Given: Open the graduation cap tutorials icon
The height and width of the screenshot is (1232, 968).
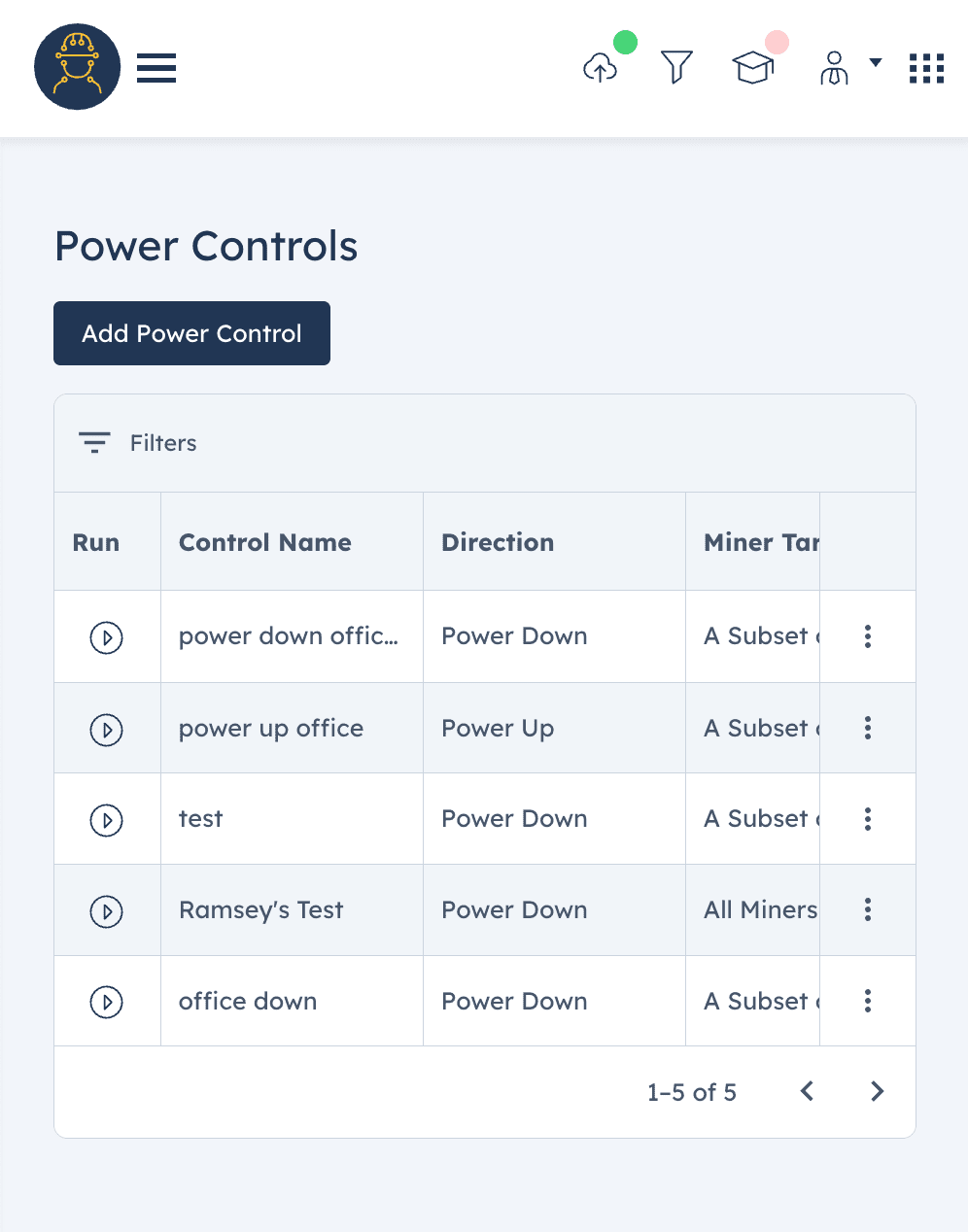Looking at the screenshot, I should [753, 67].
